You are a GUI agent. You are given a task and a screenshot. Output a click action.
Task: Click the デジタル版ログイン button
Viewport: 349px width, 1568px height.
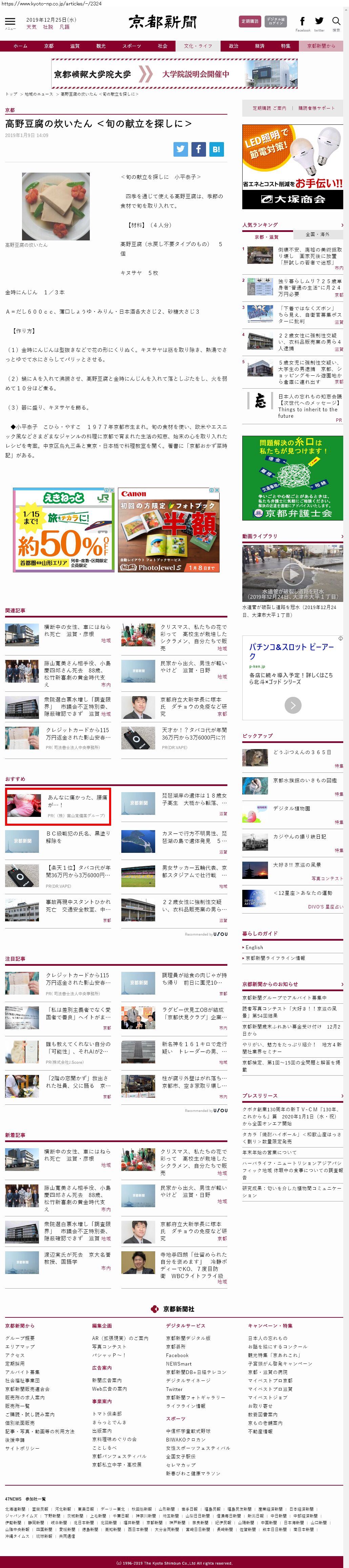(x=275, y=21)
